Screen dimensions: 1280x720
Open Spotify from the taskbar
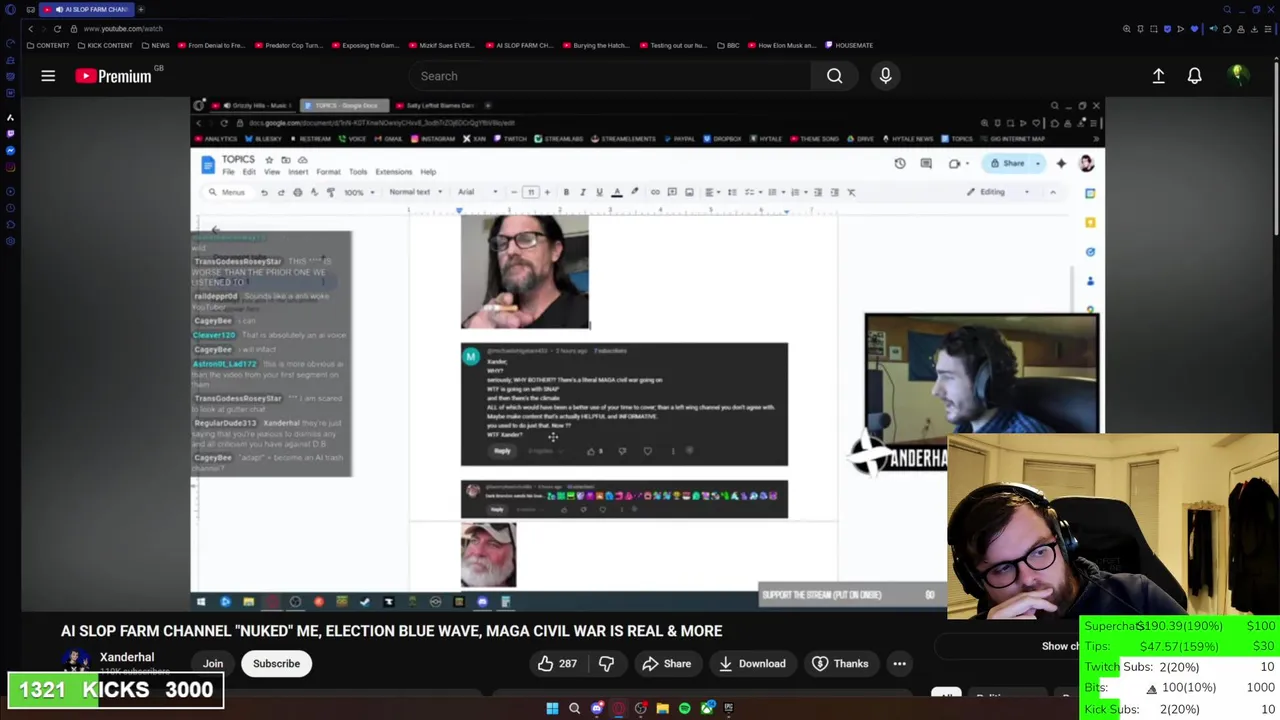[684, 708]
